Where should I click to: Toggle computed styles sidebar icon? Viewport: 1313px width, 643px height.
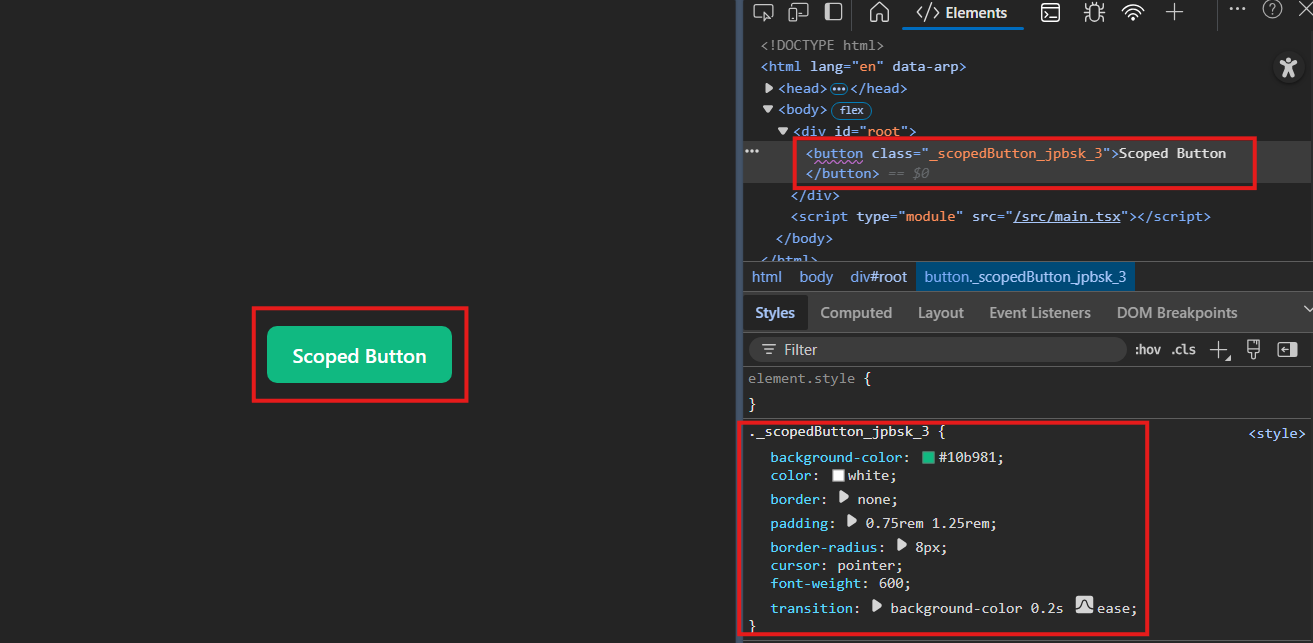(1287, 349)
